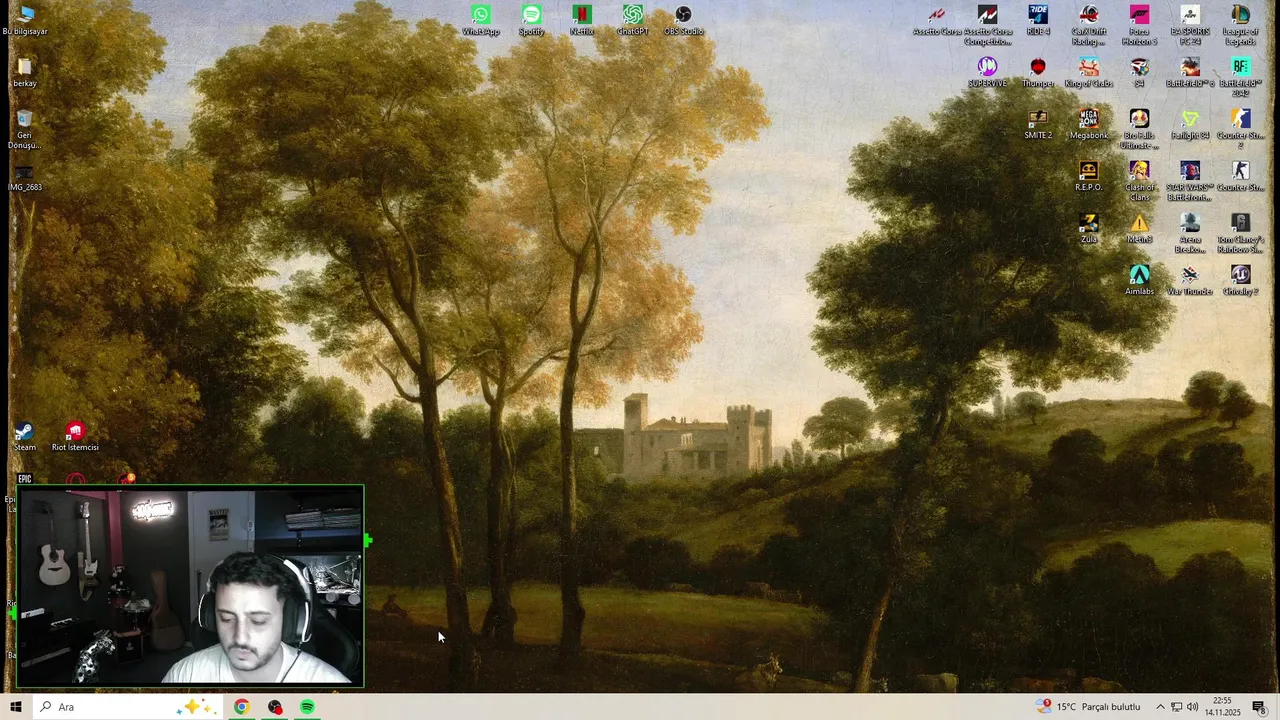
Task: Select the Aimlabs shortcut
Action: pos(1139,280)
